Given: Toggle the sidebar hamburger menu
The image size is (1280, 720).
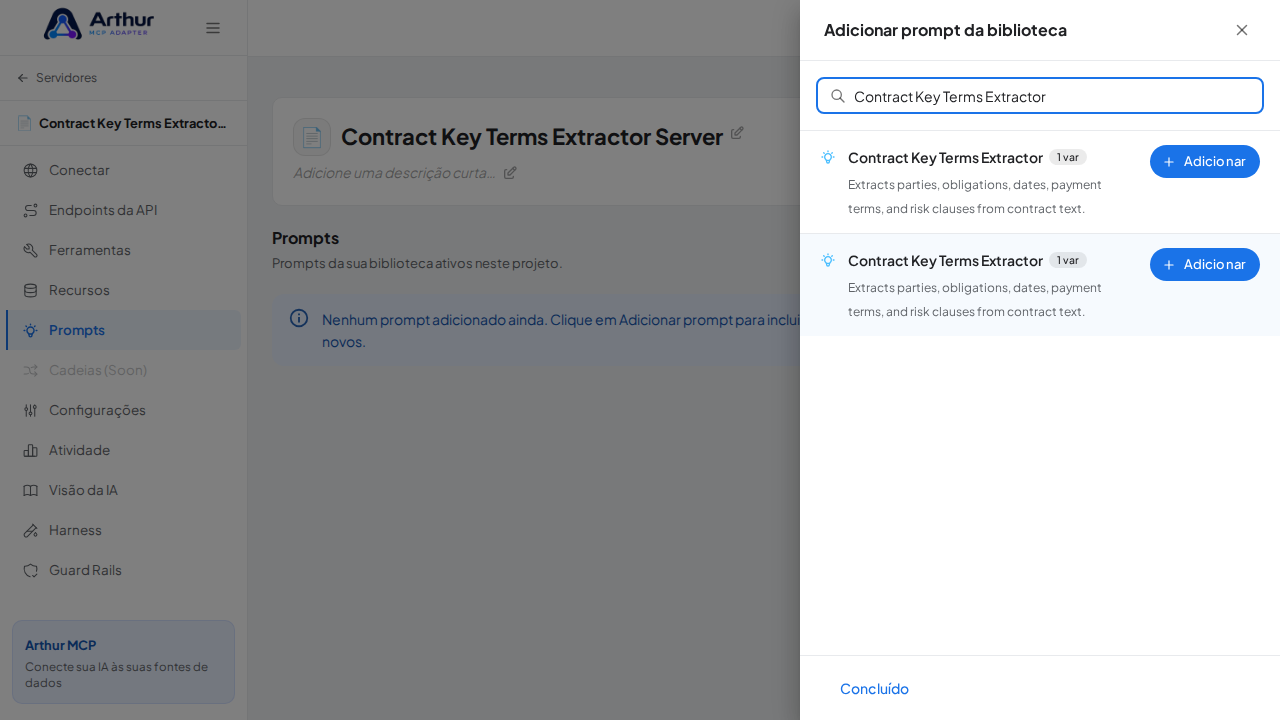Looking at the screenshot, I should tap(213, 28).
